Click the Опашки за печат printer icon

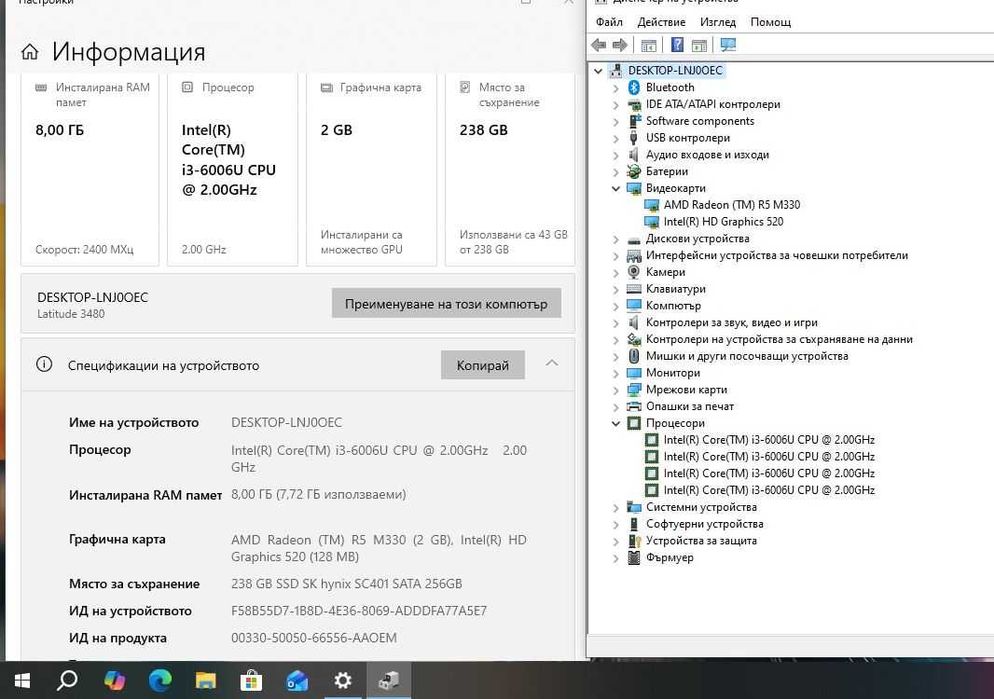tap(634, 406)
